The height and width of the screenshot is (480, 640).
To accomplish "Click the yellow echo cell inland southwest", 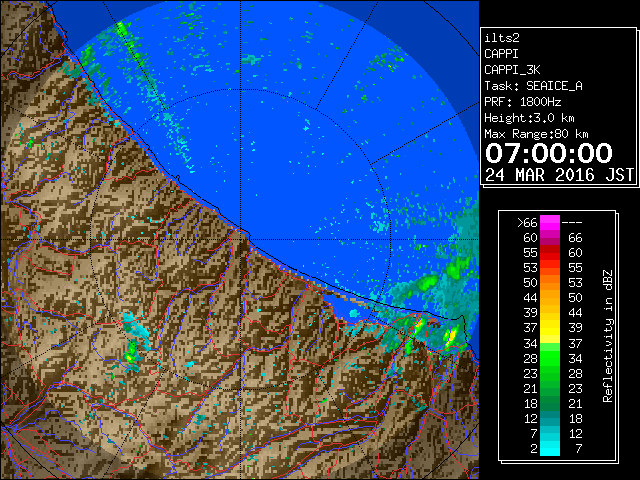I will pyautogui.click(x=129, y=358).
